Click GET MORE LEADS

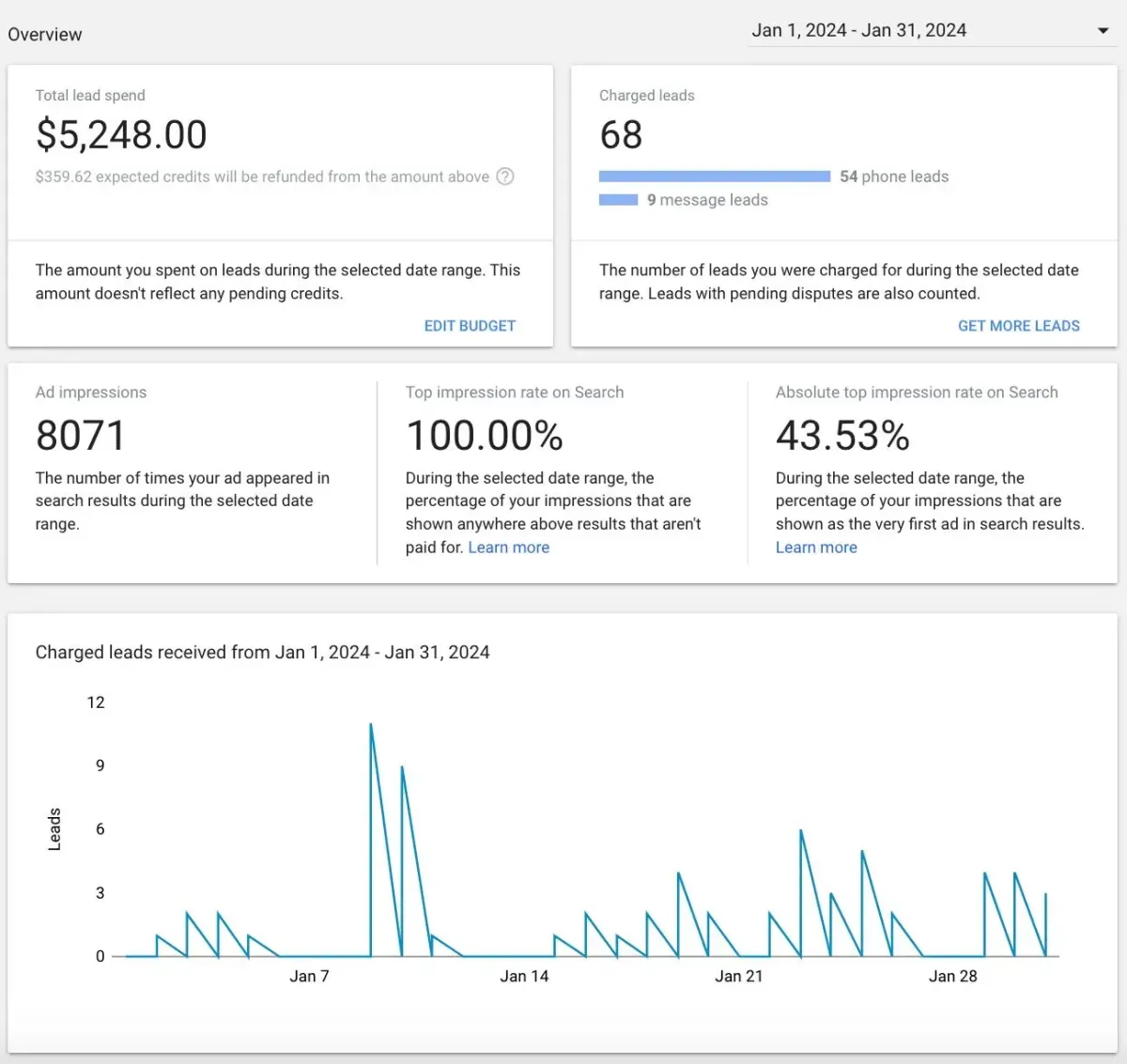pyautogui.click(x=1019, y=326)
